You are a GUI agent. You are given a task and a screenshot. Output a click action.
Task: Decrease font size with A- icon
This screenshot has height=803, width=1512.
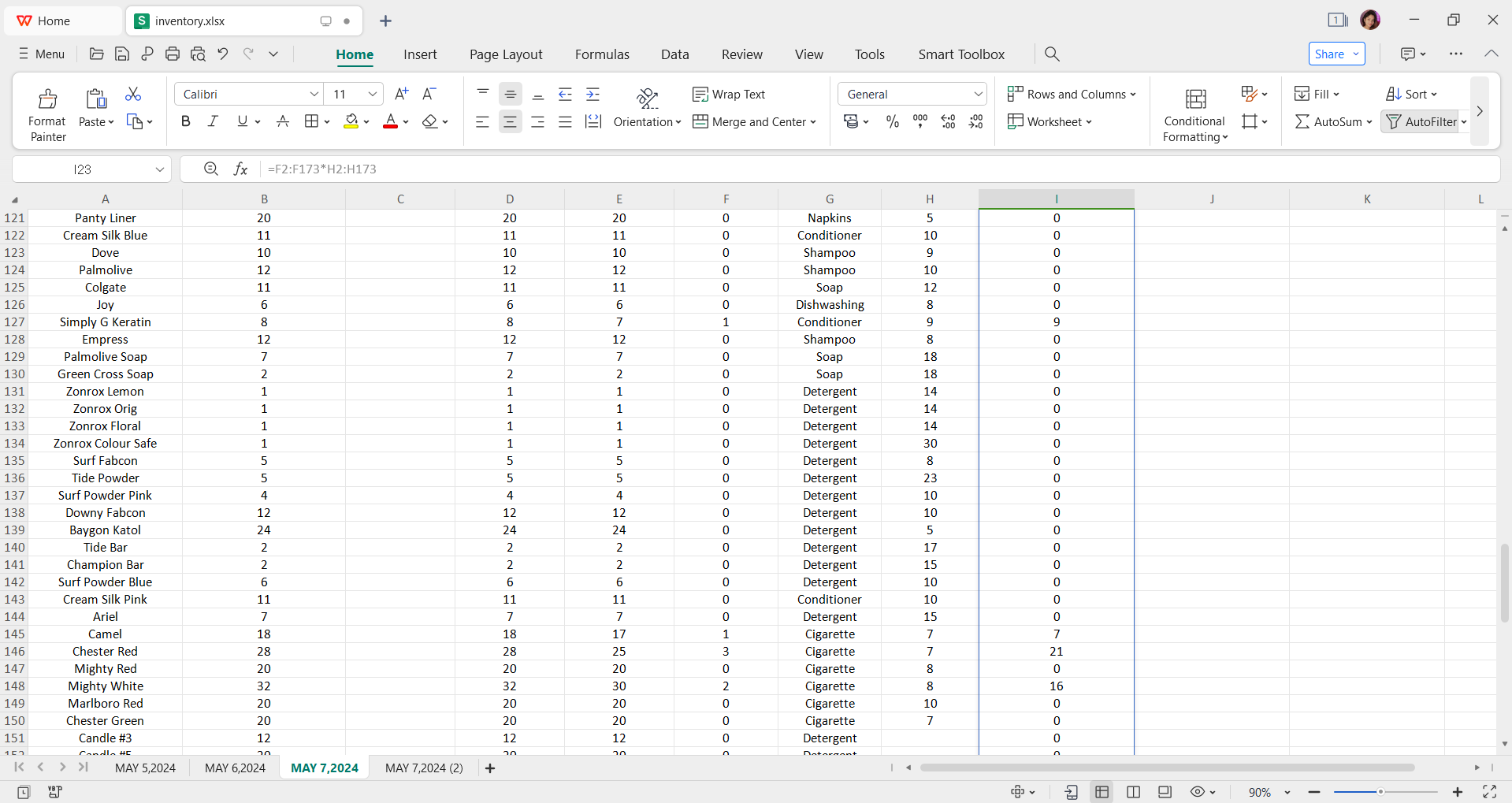point(429,94)
